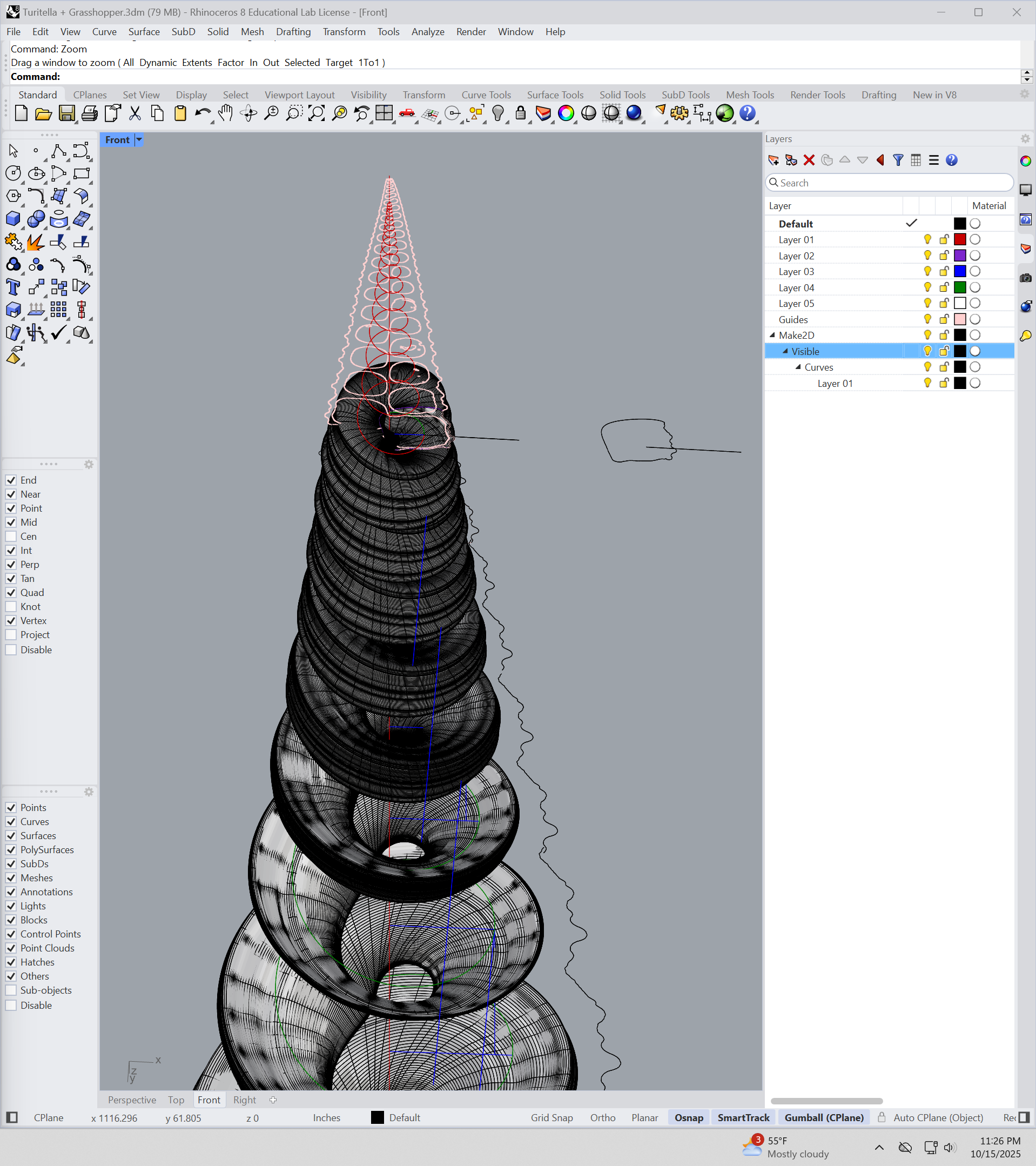The height and width of the screenshot is (1166, 1036).
Task: Collapse the Make2D layer group
Action: [x=772, y=336]
